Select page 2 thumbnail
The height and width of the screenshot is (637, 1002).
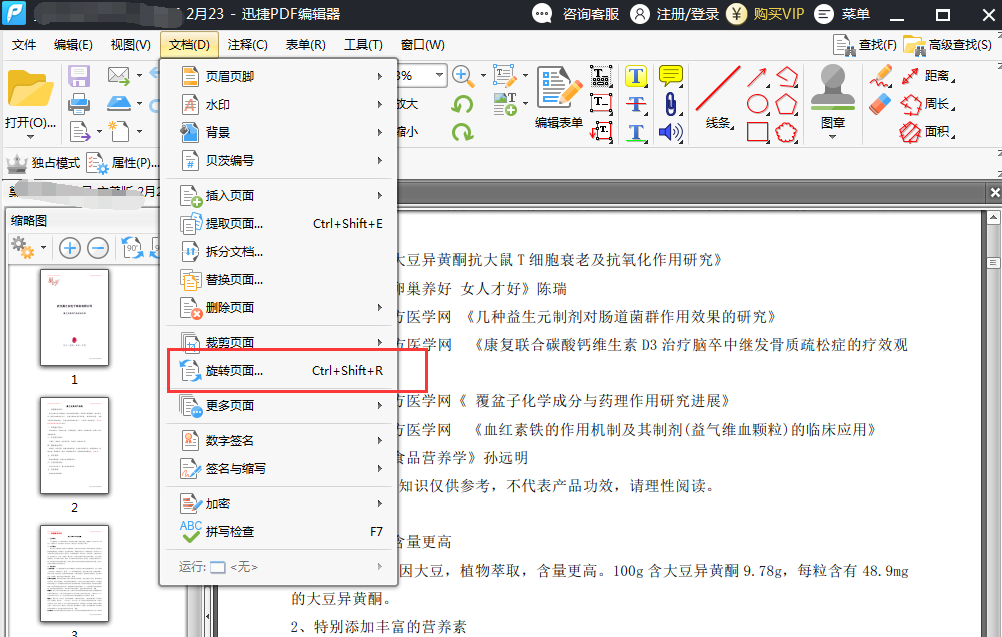[74, 445]
